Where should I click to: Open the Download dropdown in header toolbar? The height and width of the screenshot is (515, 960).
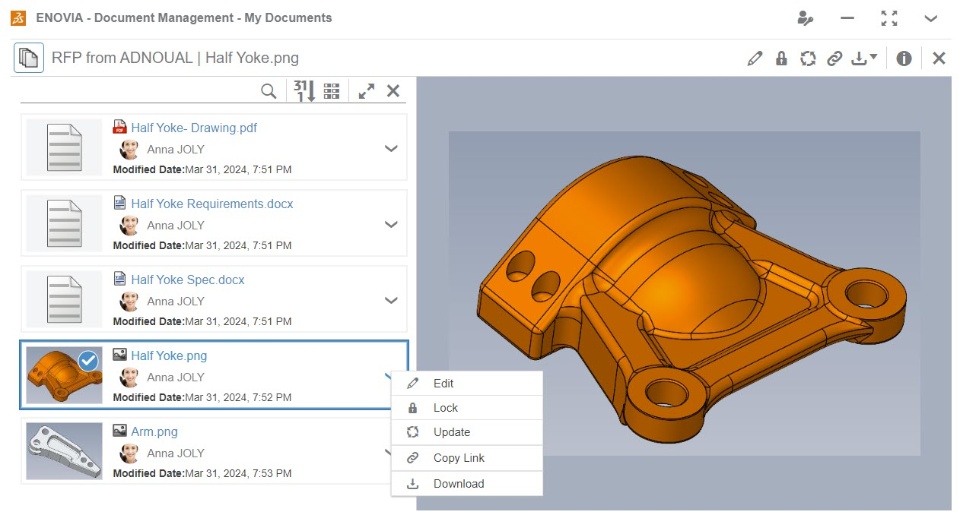click(x=864, y=58)
